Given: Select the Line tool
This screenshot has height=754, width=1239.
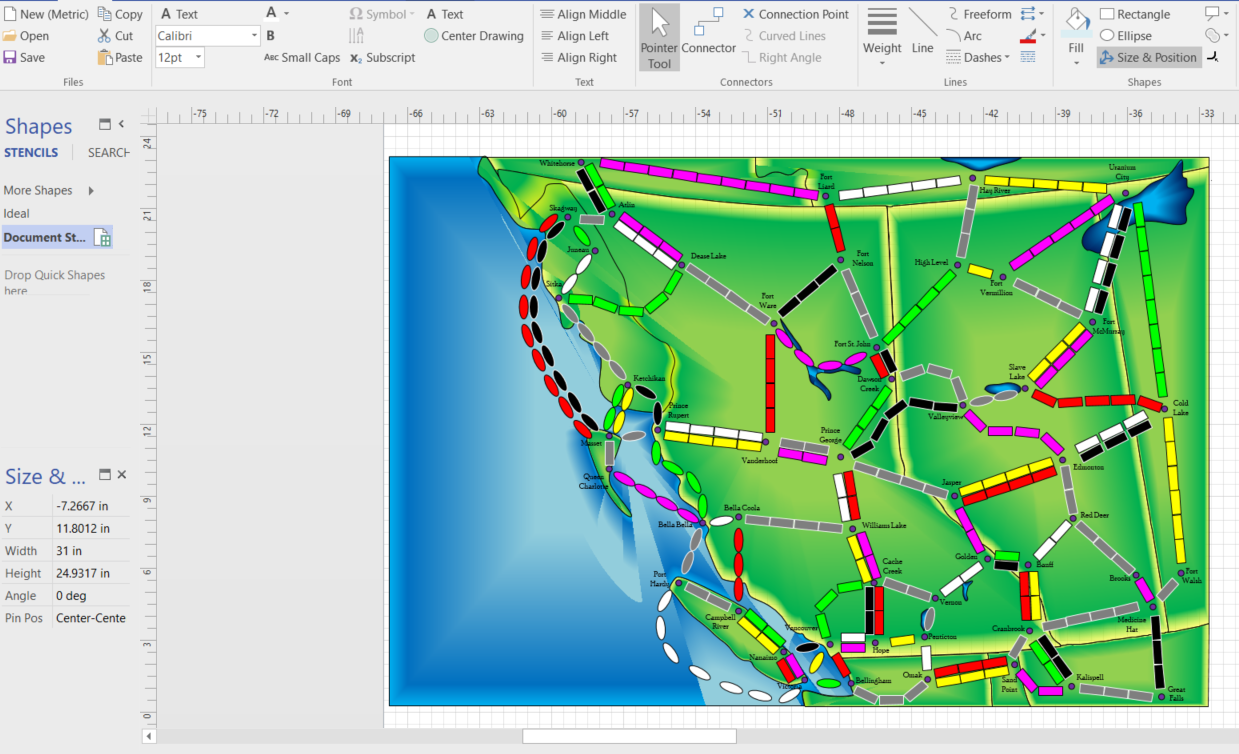Looking at the screenshot, I should click(922, 37).
